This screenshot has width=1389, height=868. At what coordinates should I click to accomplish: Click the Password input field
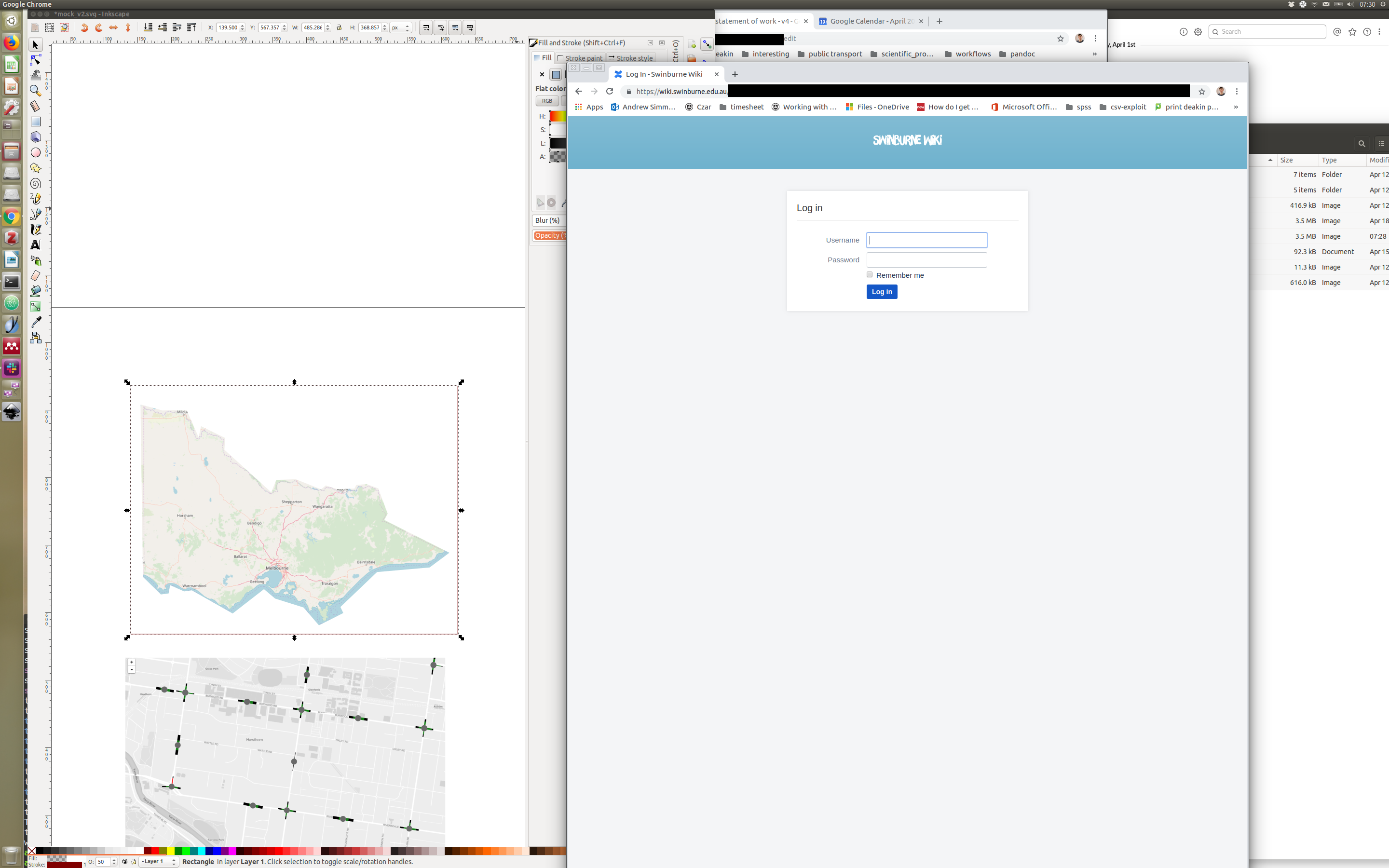(x=926, y=260)
